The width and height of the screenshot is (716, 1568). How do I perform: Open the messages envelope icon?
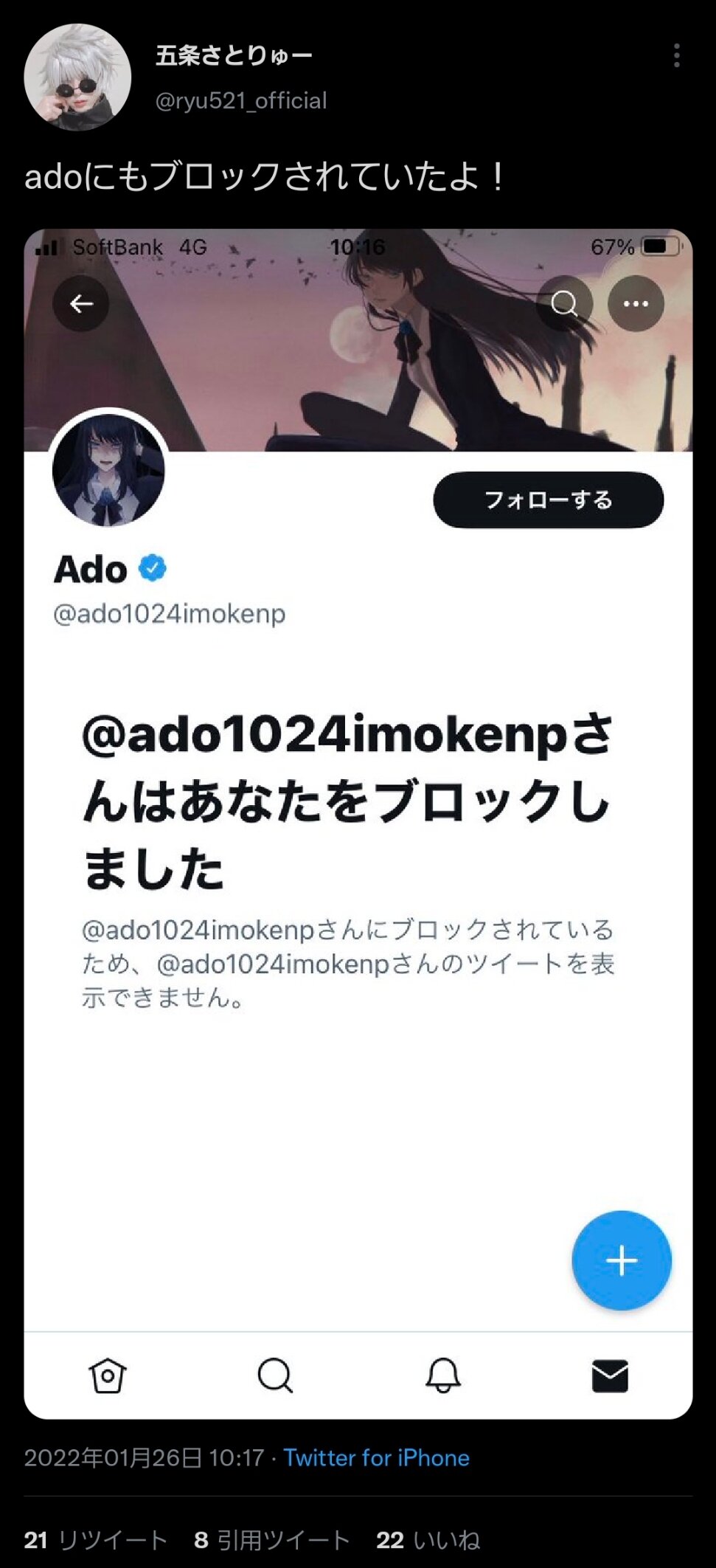610,1376
